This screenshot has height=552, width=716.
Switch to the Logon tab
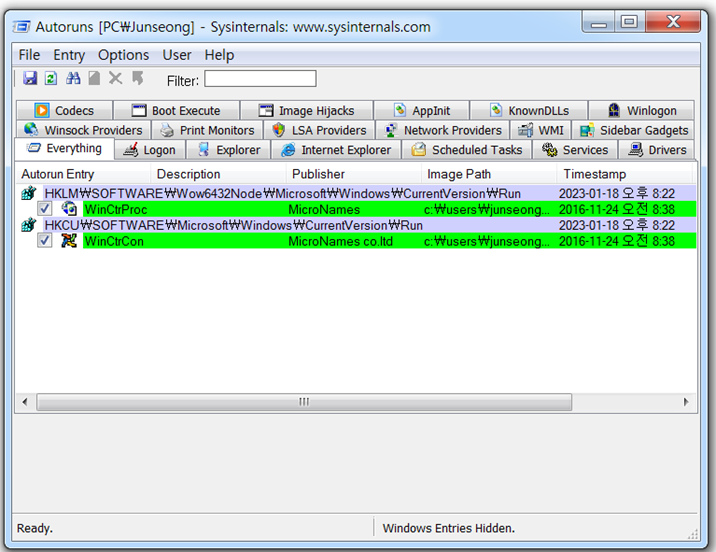(150, 150)
